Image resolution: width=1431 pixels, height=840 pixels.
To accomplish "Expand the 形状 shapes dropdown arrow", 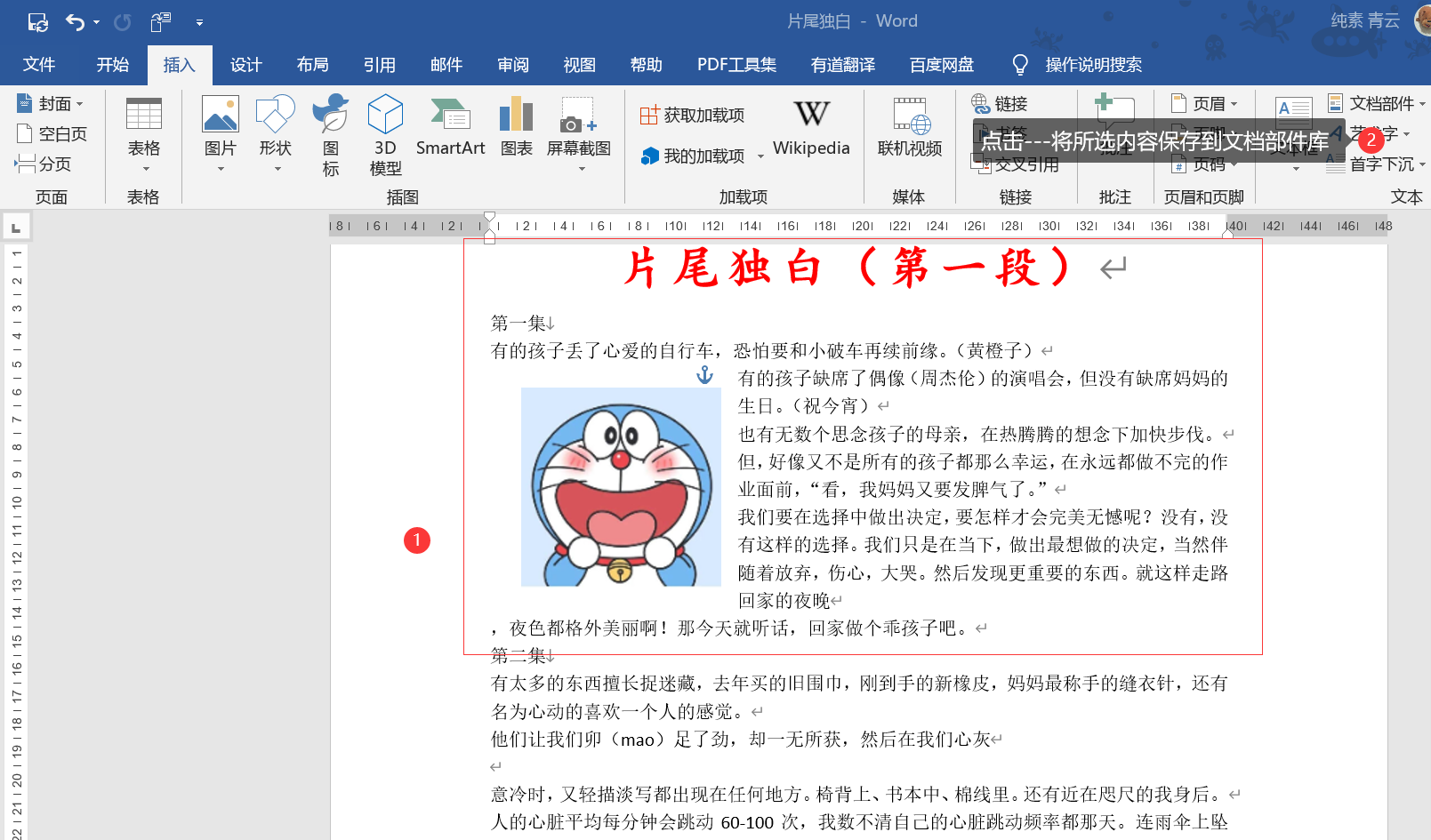I will [277, 169].
